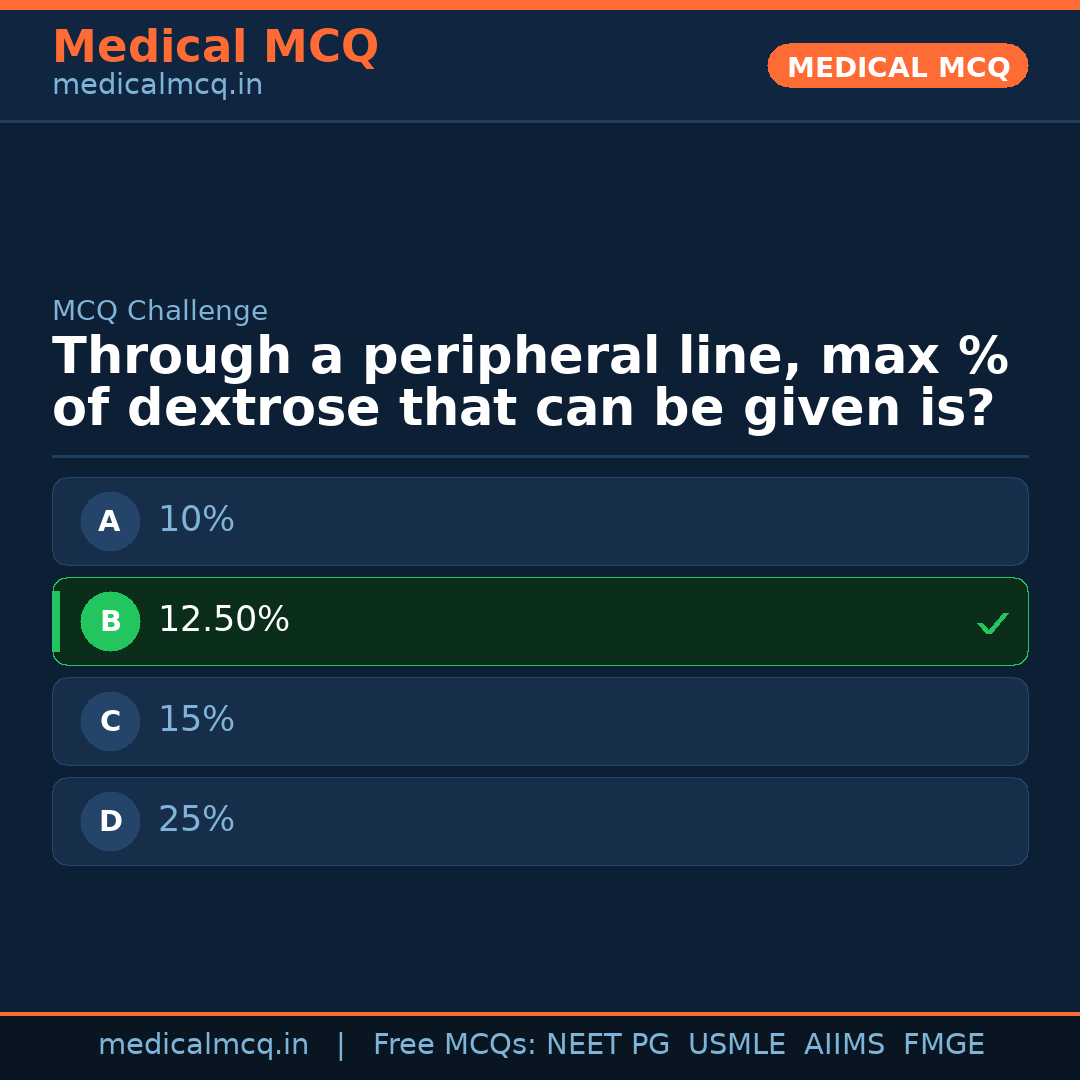
Task: Click the USMLE footer item
Action: click(x=736, y=1045)
